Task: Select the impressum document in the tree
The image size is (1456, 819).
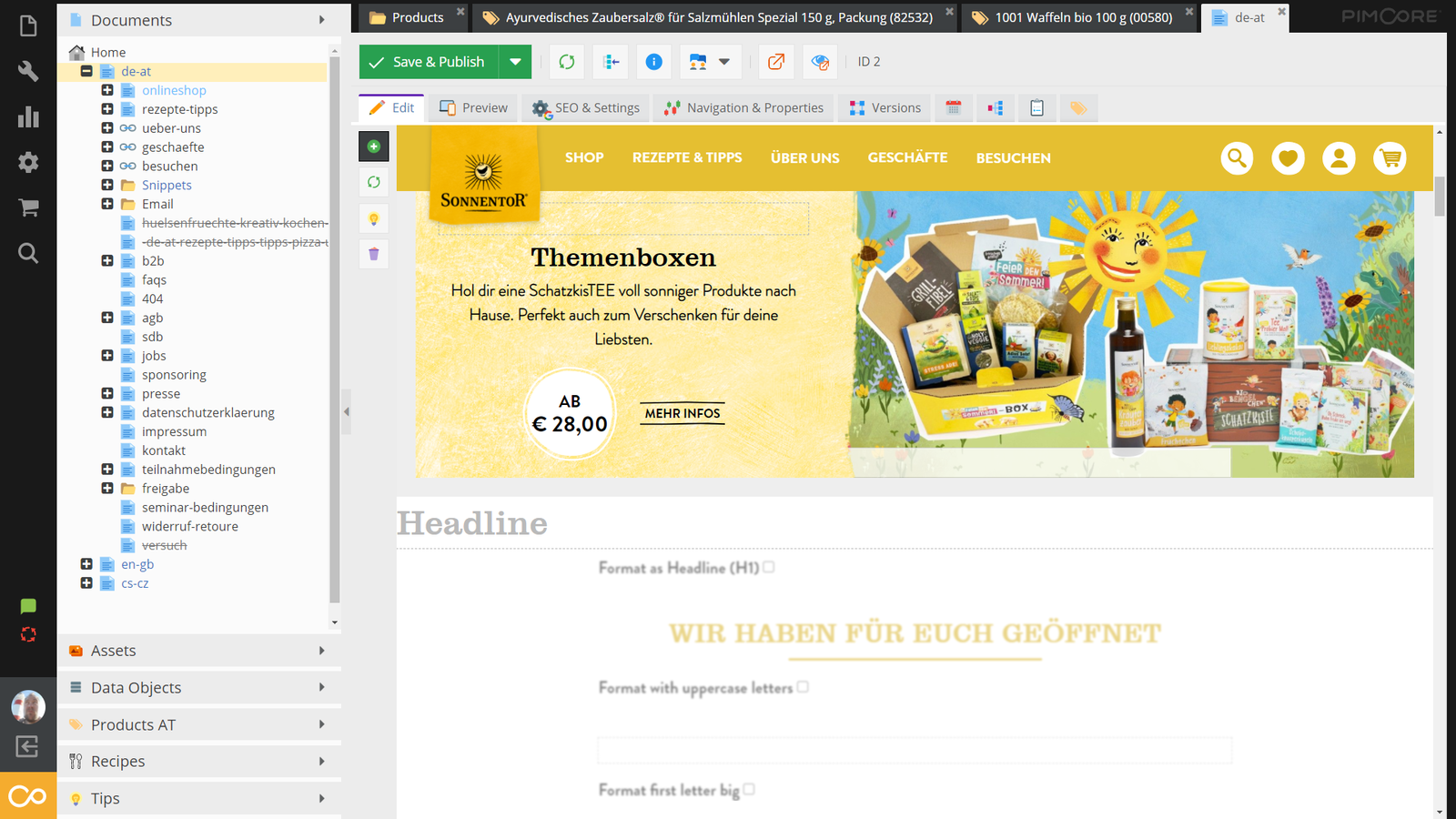Action: (x=174, y=431)
